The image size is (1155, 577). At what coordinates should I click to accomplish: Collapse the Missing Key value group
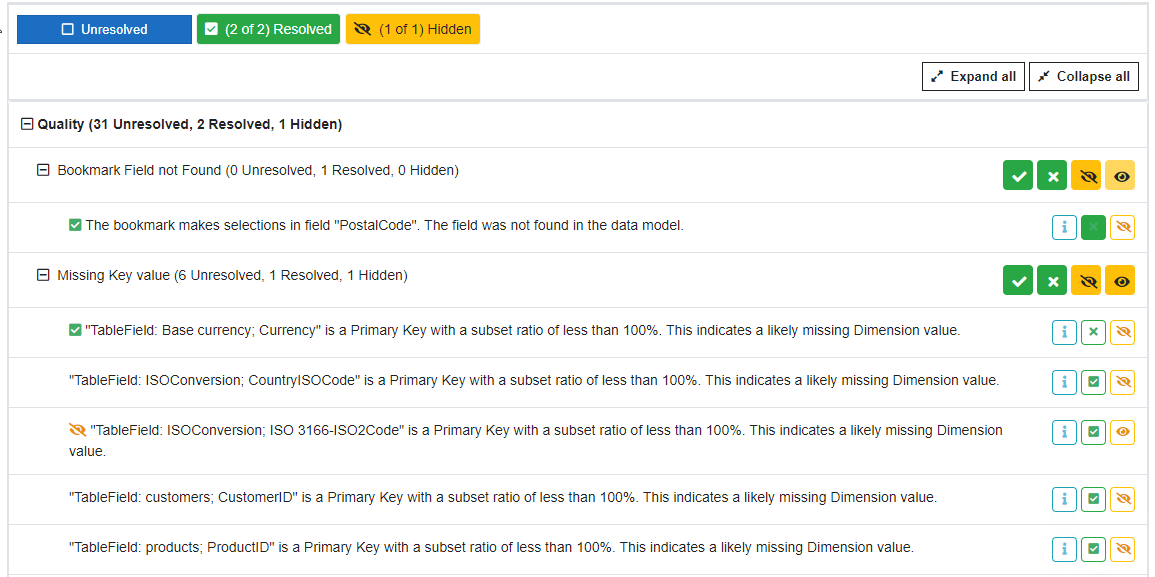pyautogui.click(x=43, y=276)
